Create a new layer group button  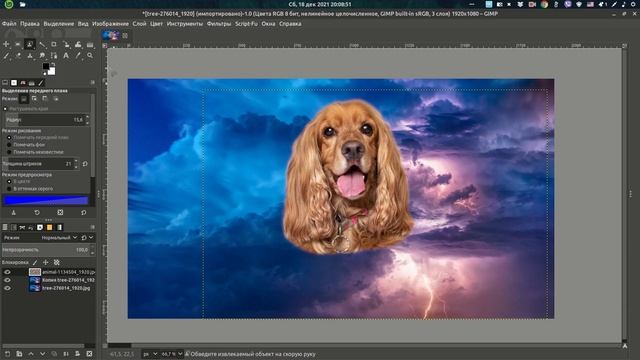(19, 354)
